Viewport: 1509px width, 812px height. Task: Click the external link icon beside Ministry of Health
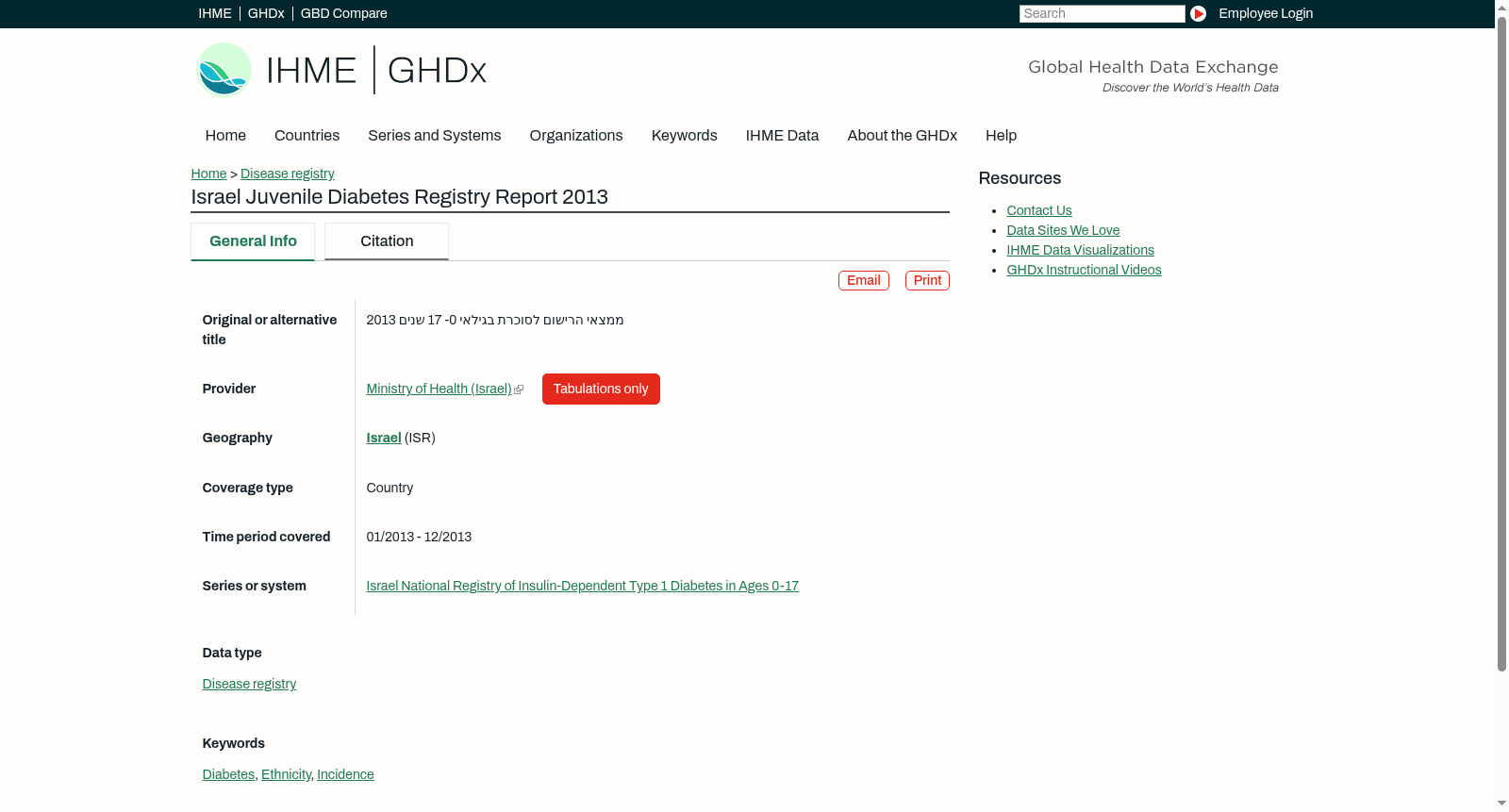point(519,389)
